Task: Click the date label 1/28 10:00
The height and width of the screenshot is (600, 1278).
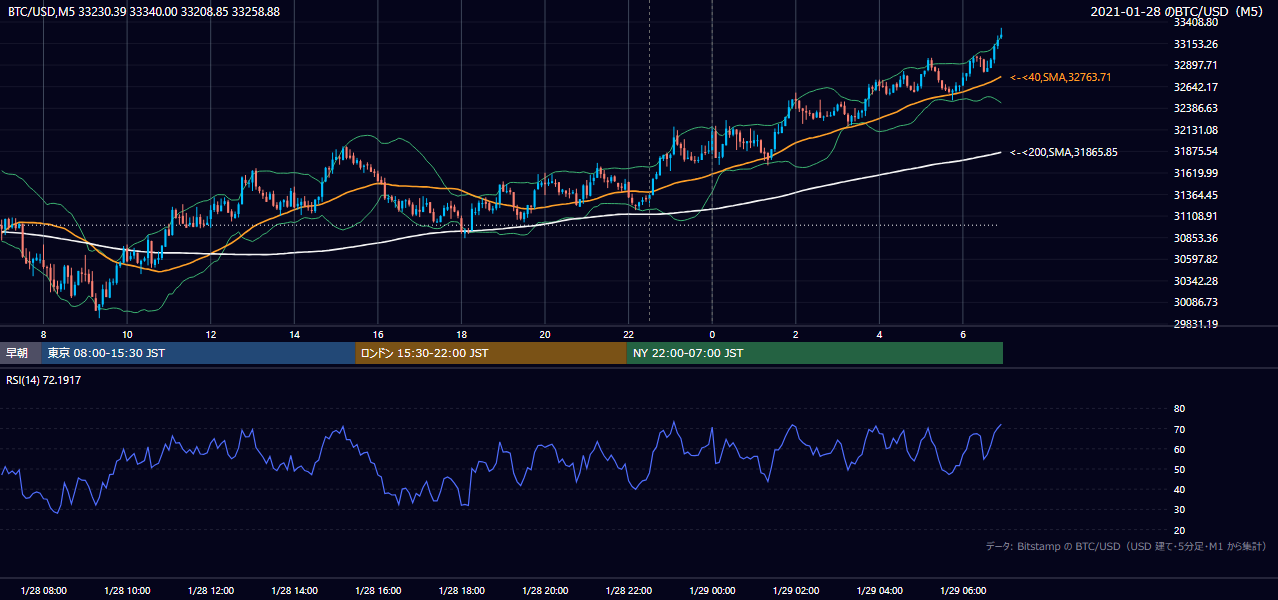Action: click(127, 591)
